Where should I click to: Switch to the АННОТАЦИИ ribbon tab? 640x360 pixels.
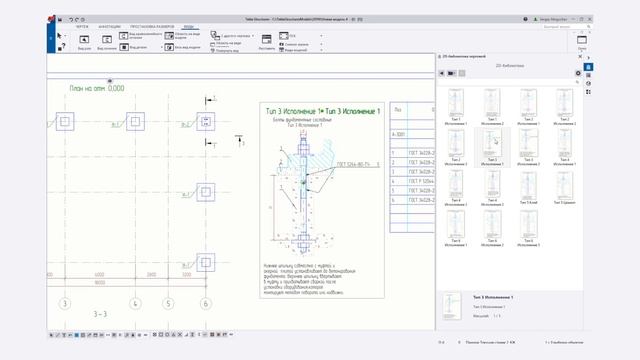109,27
